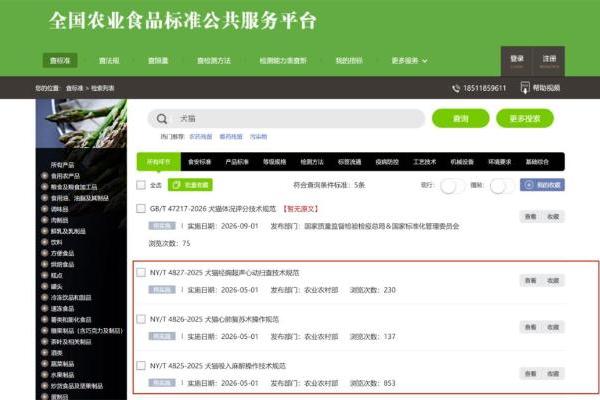The width and height of the screenshot is (600, 400).
Task: Click the gray status tag under NY/T 4825-2025
Action: (162, 383)
